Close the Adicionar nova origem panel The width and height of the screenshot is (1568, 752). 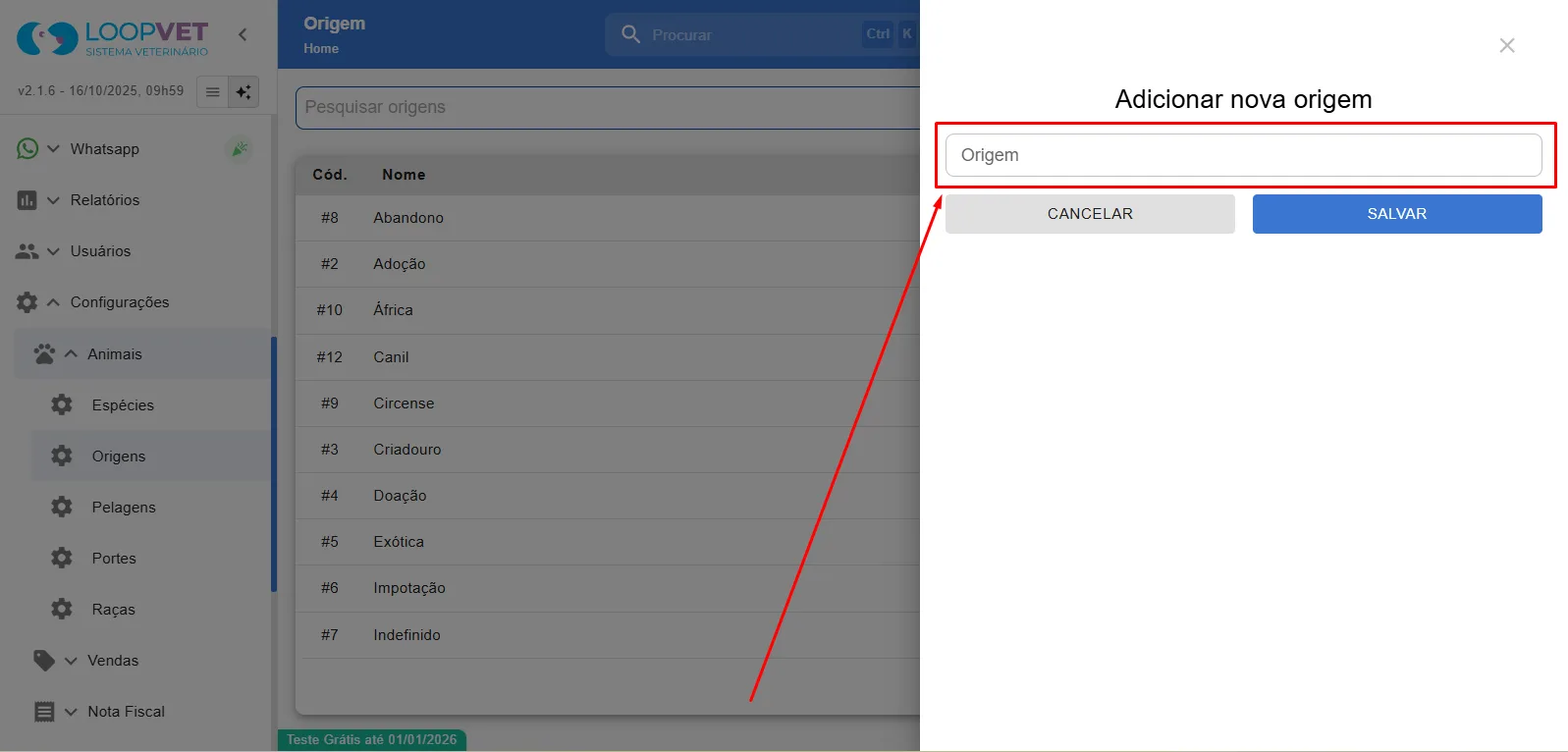tap(1507, 45)
